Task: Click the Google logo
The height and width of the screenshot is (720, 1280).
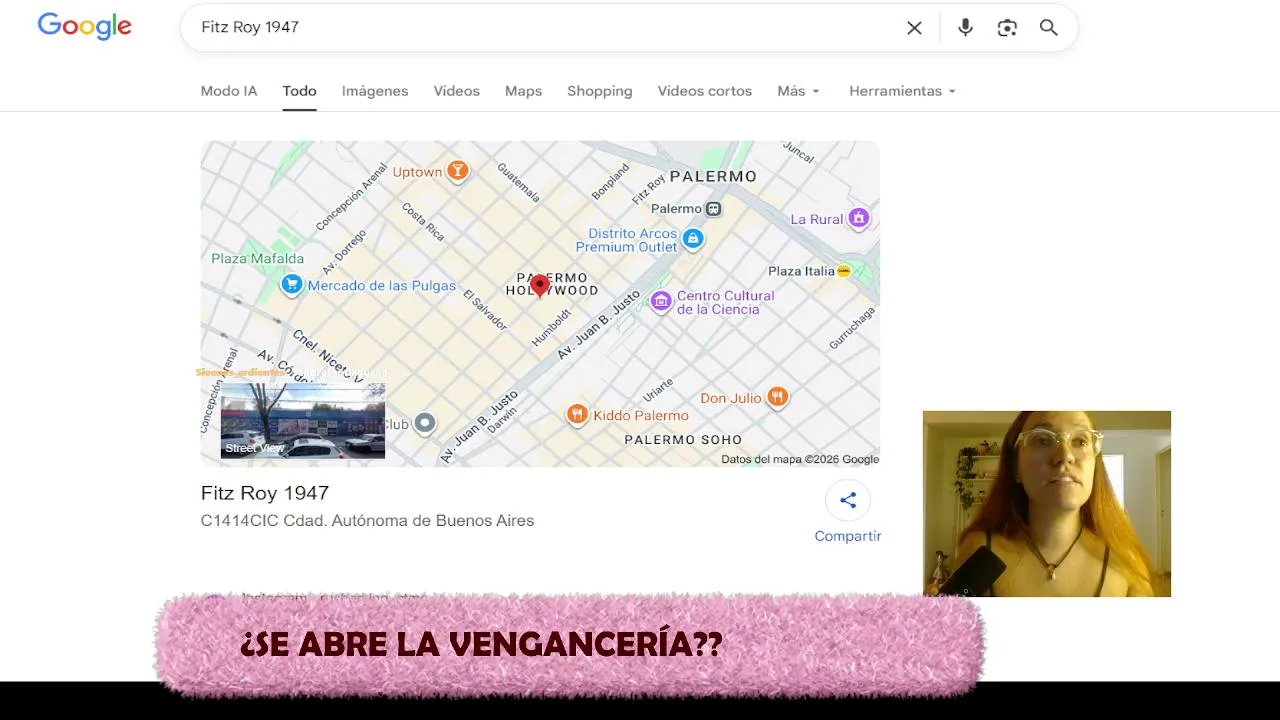Action: 84,27
